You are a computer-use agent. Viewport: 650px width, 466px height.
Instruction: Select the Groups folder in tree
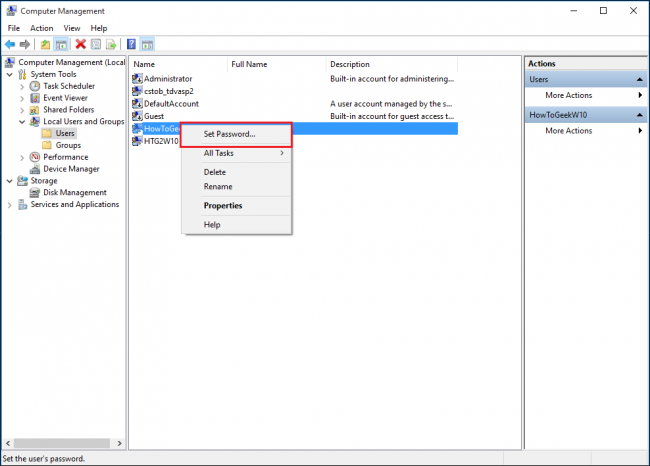point(68,145)
